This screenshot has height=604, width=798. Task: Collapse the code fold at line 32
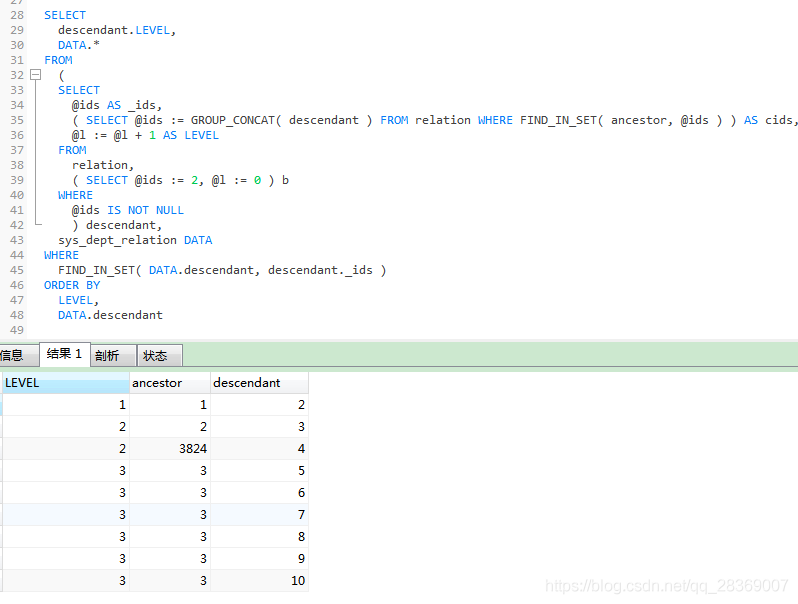tap(35, 75)
